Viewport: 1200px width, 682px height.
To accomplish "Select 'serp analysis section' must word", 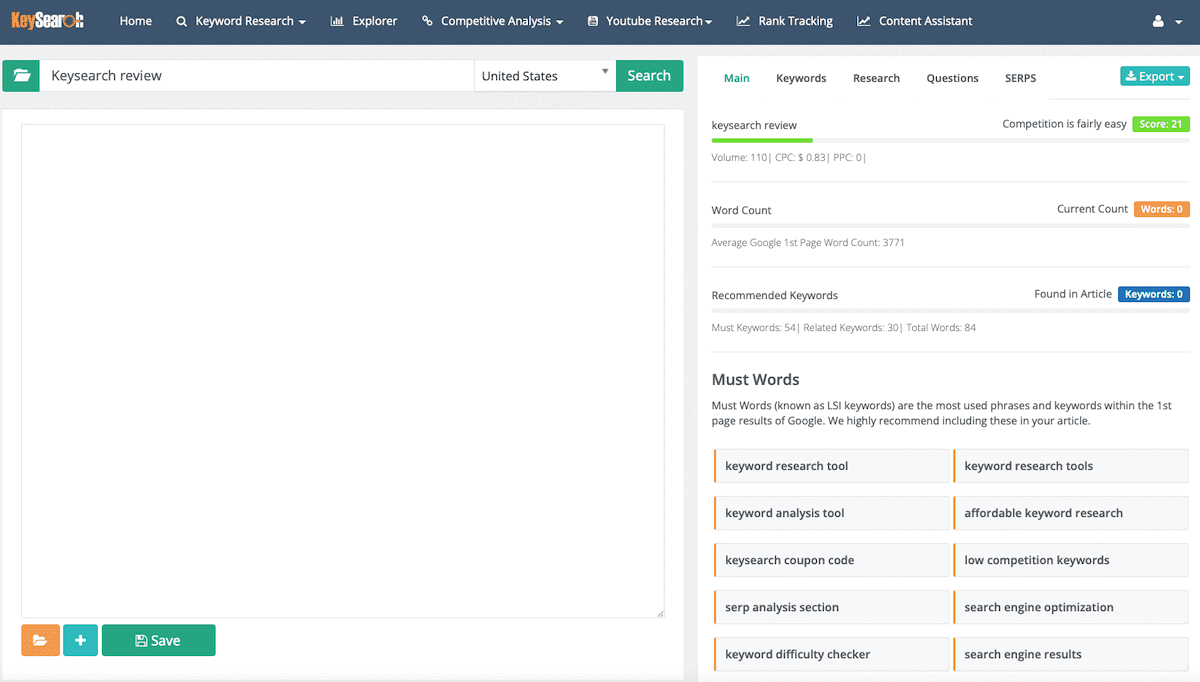I will coord(831,607).
